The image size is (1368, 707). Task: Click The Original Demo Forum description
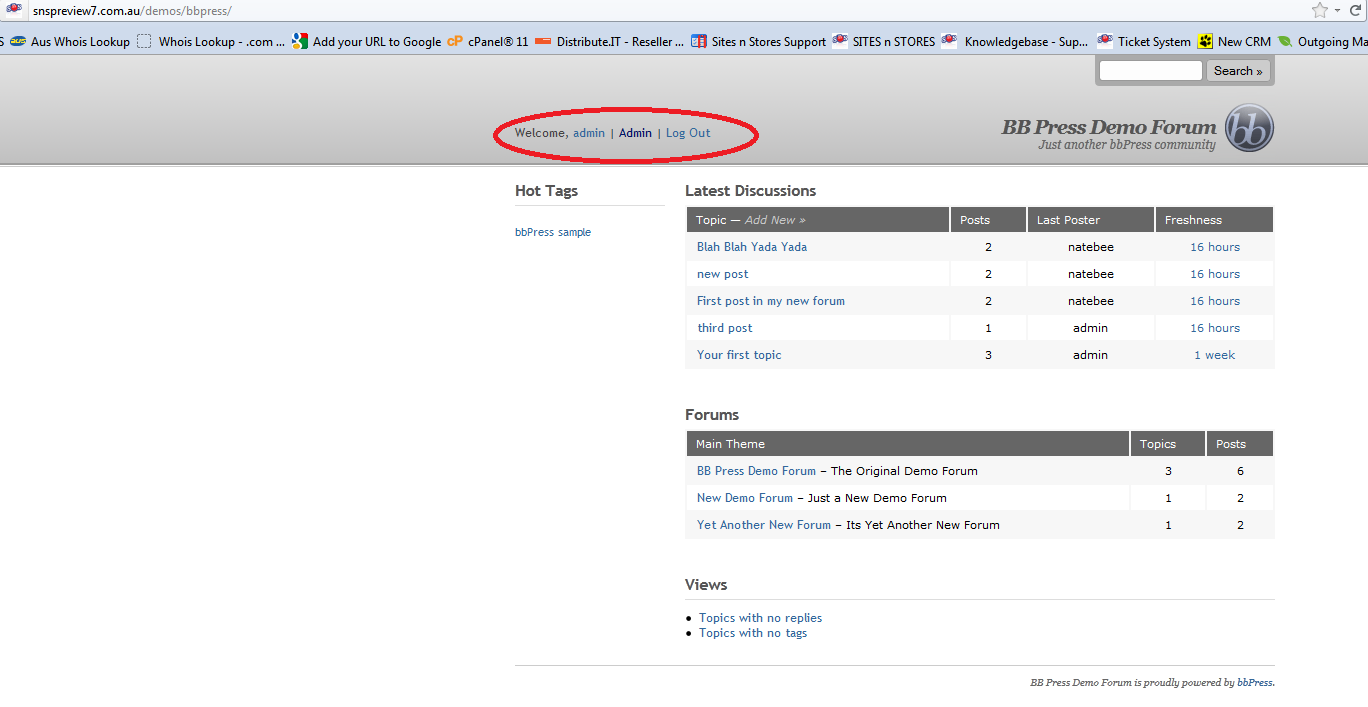pos(904,471)
